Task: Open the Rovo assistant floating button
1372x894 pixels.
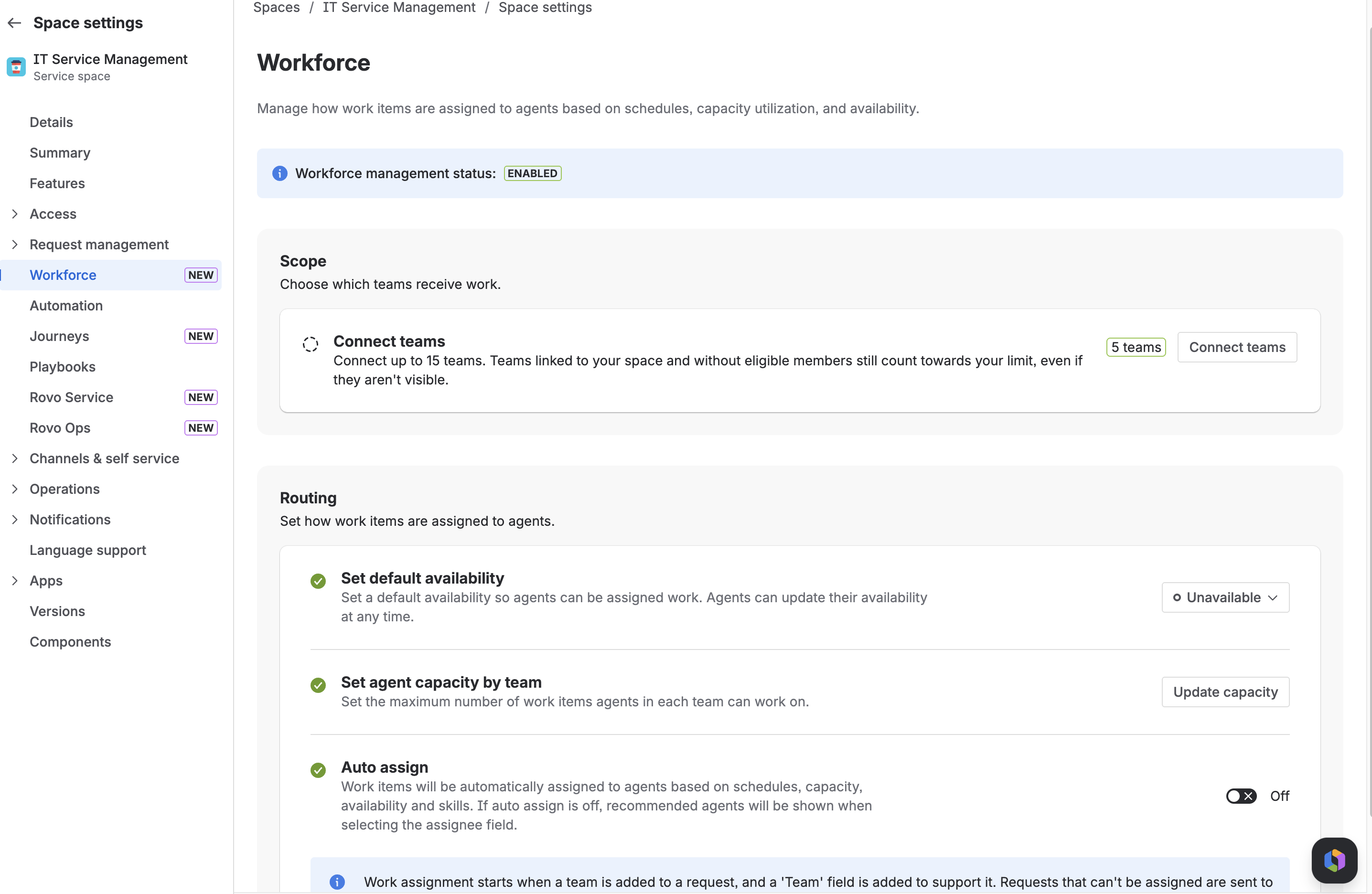Action: pyautogui.click(x=1335, y=860)
